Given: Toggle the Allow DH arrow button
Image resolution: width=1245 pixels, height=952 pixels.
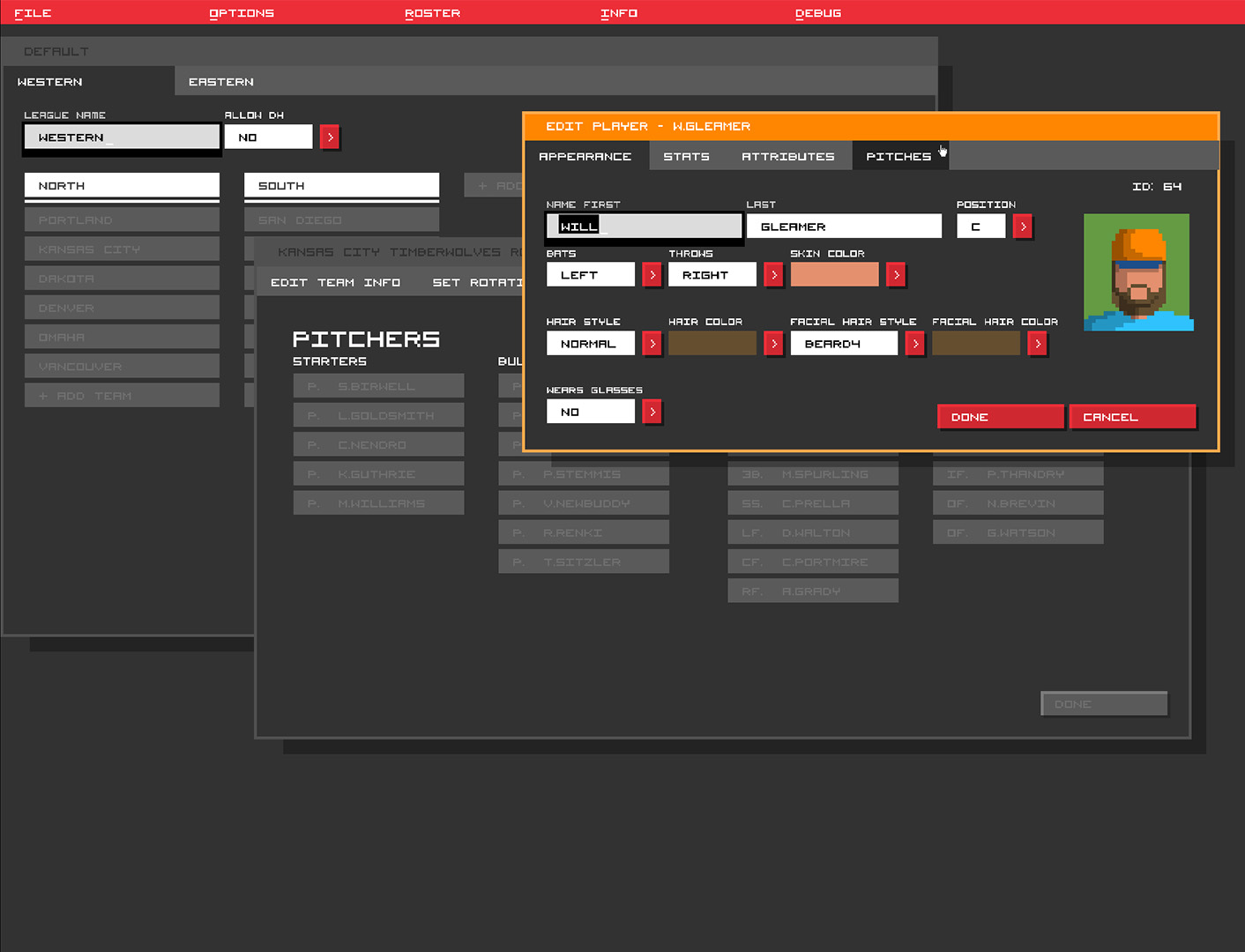Looking at the screenshot, I should [x=330, y=138].
